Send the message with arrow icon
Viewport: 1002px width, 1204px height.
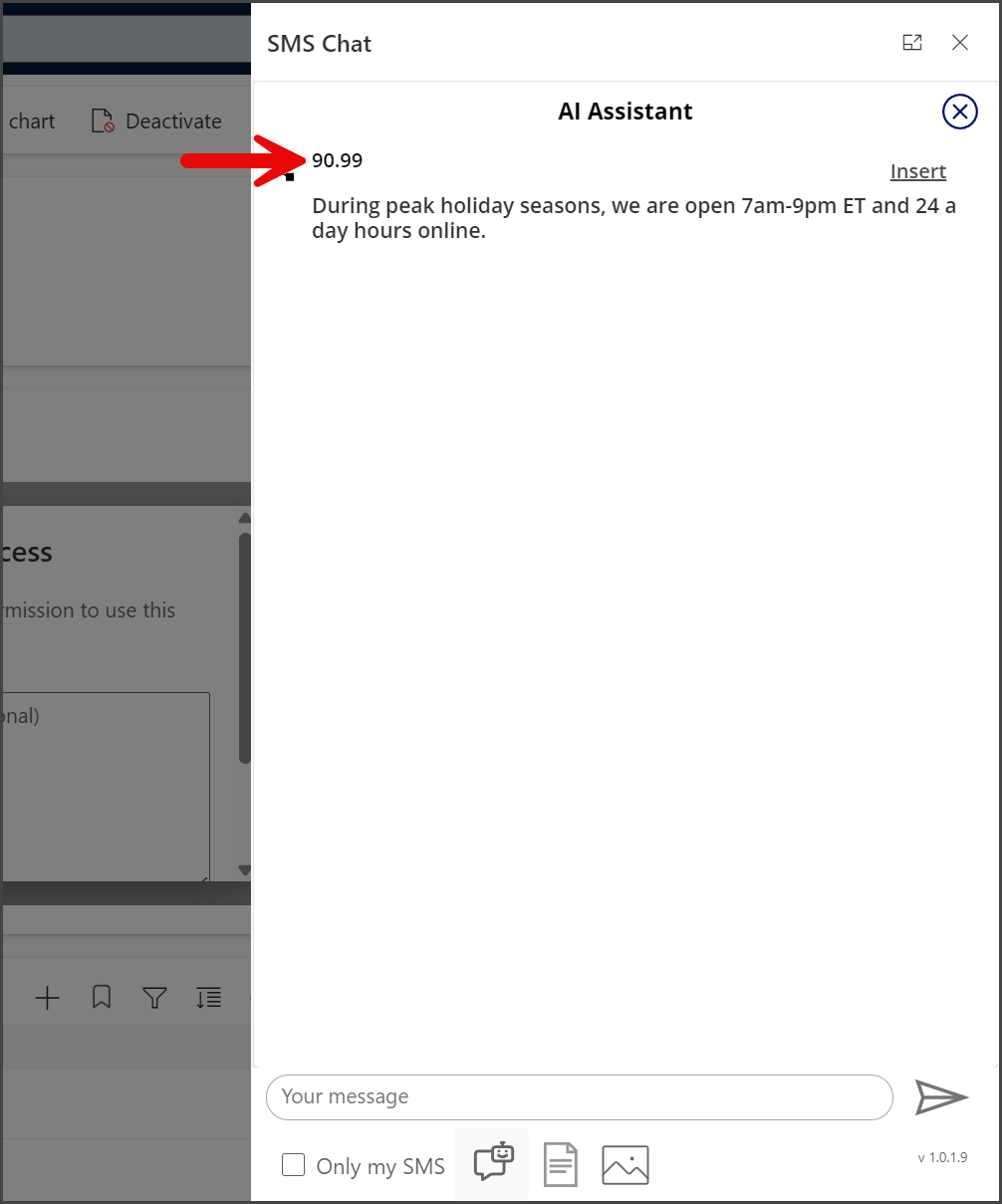pos(941,1096)
